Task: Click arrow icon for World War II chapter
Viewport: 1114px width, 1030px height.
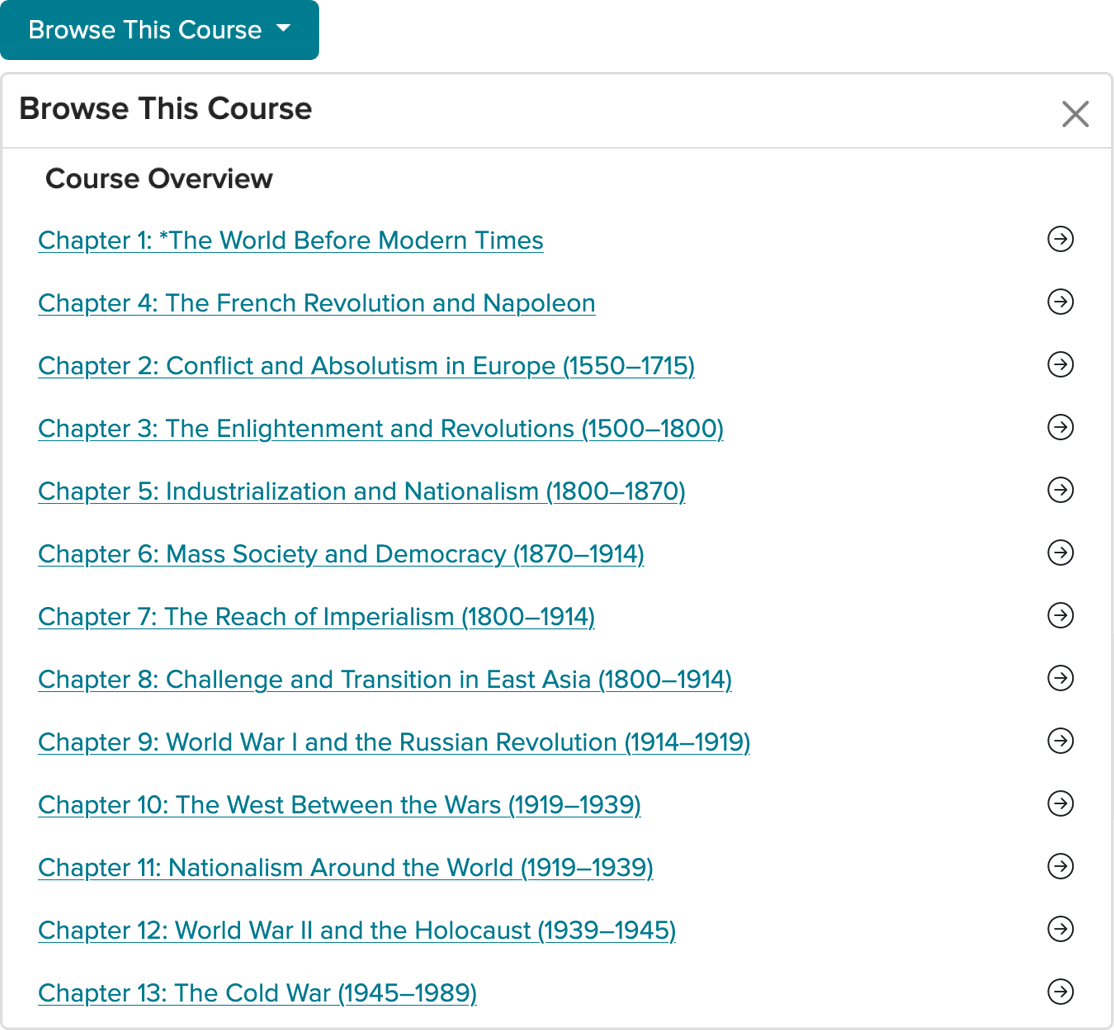Action: coord(1060,929)
